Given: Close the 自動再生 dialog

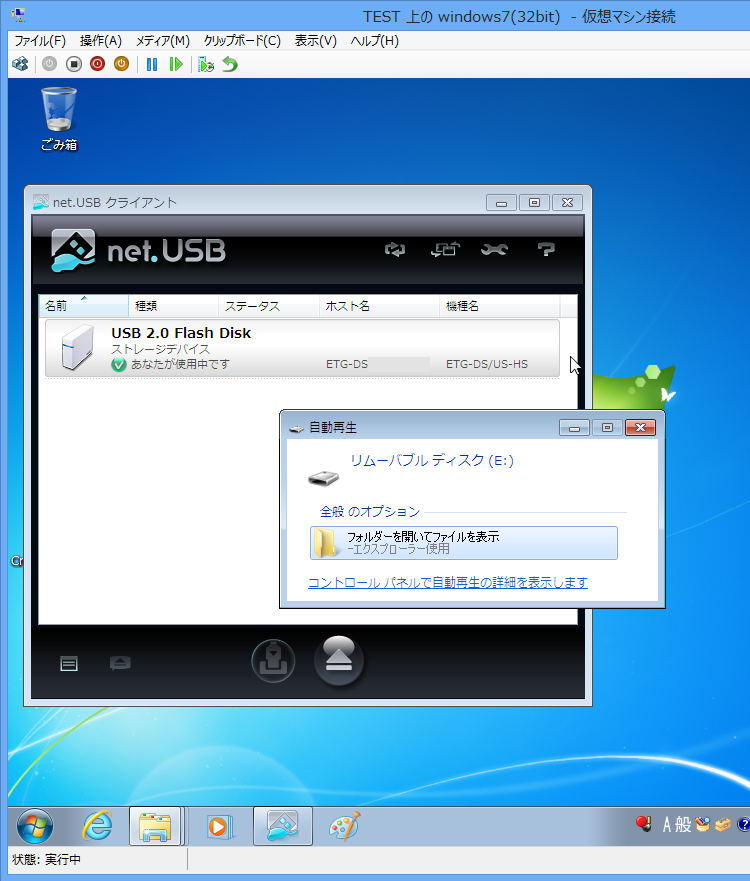Looking at the screenshot, I should 640,428.
